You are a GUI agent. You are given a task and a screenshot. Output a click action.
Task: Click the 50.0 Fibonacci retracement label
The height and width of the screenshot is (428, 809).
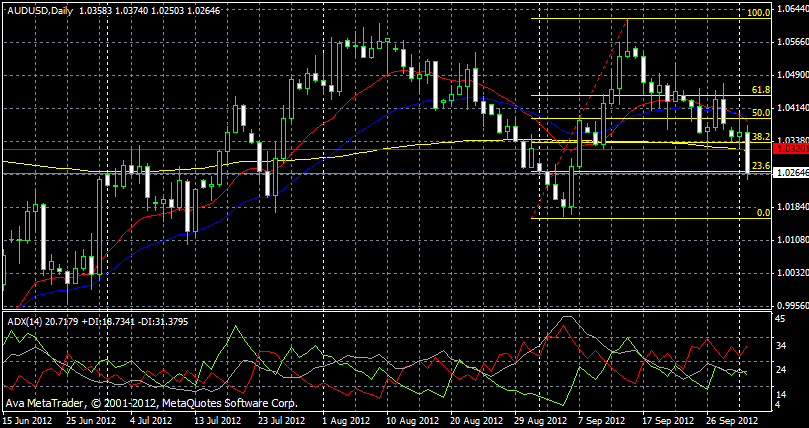(760, 114)
